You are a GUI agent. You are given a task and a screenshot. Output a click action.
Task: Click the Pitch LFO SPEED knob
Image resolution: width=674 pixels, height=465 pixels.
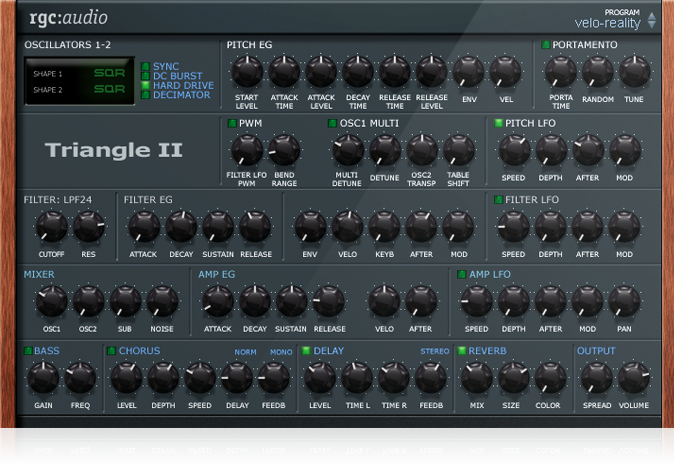pos(514,150)
